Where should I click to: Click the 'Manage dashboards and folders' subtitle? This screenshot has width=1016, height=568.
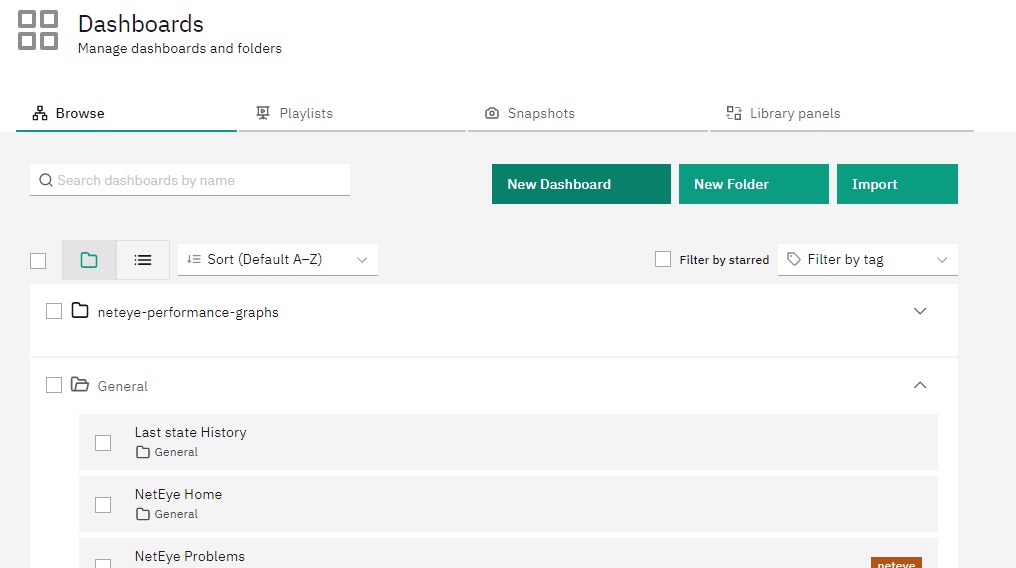[179, 49]
